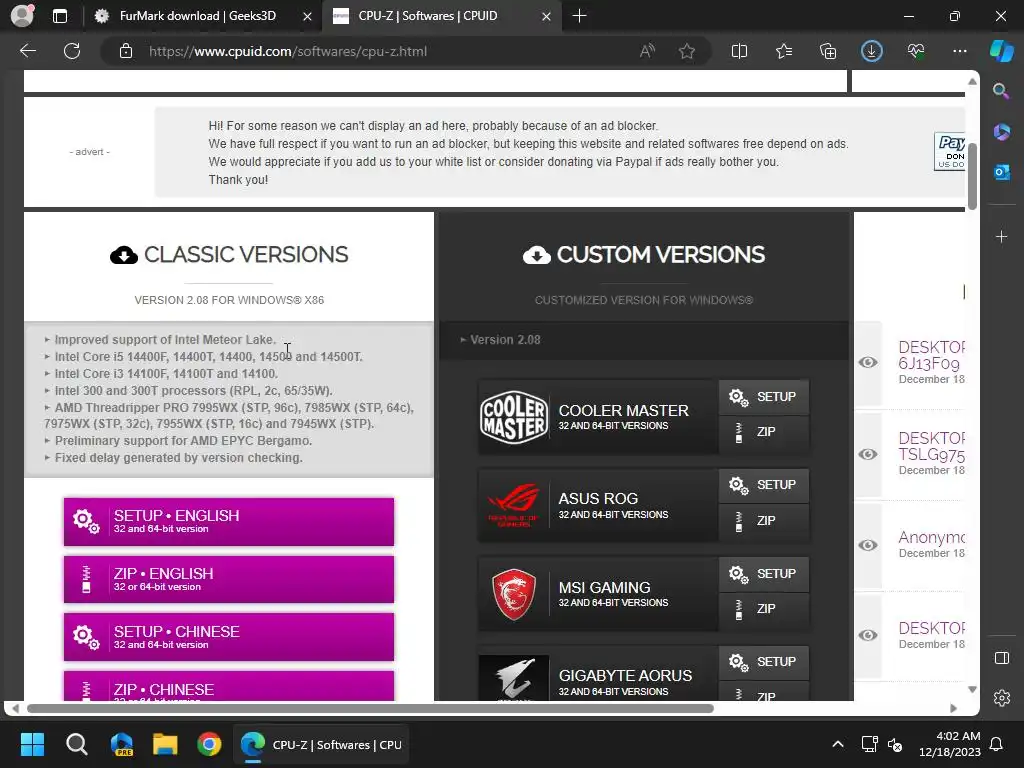The image size is (1024, 768).
Task: Click the horizontal scroll right arrow
Action: point(953,708)
